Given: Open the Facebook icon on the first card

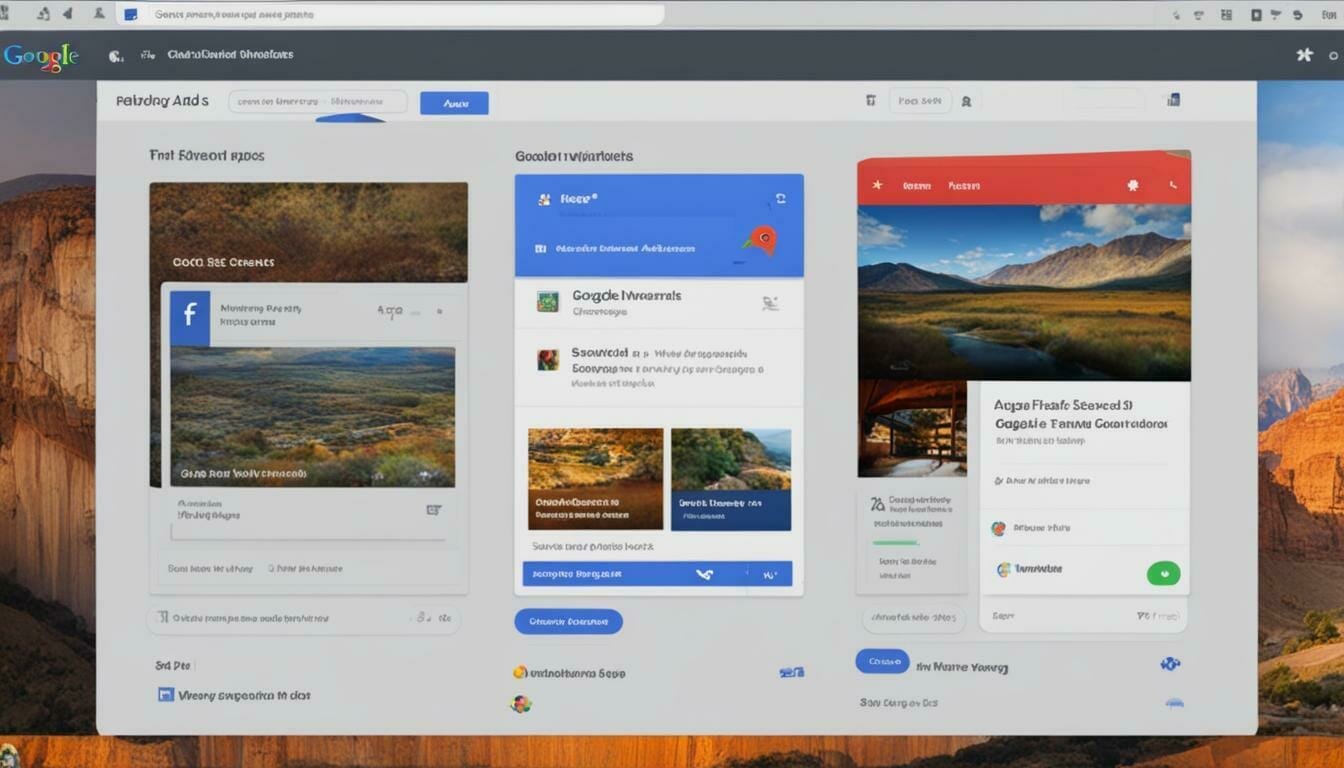Looking at the screenshot, I should click(x=189, y=315).
